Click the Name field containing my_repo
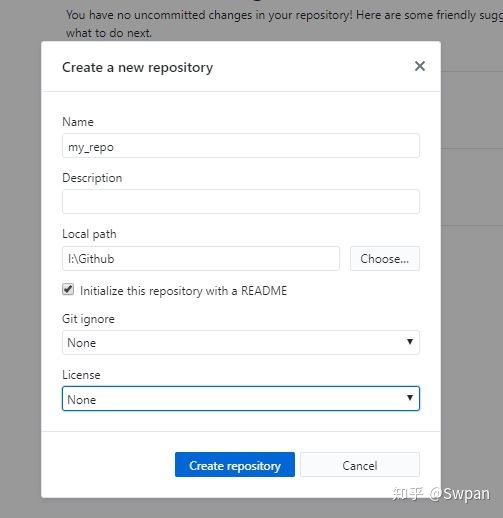The width and height of the screenshot is (503, 518). 241,146
